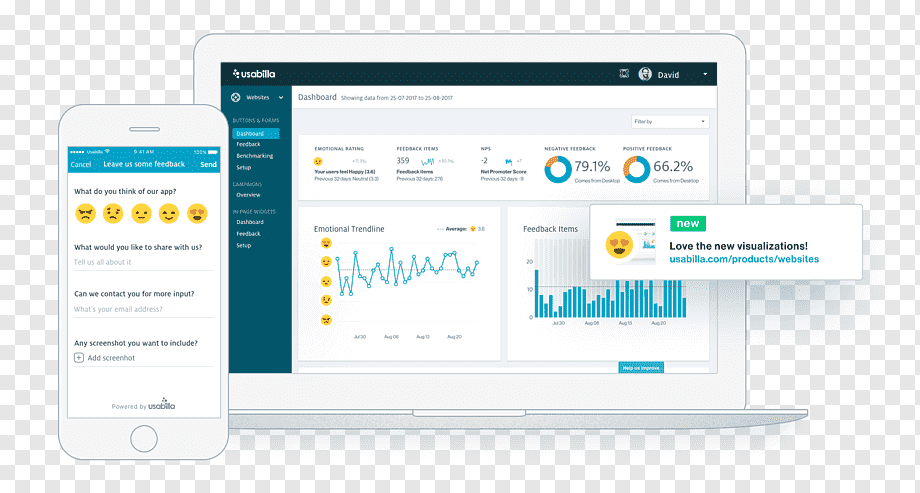
Task: Tap the phone home button
Action: click(144, 438)
